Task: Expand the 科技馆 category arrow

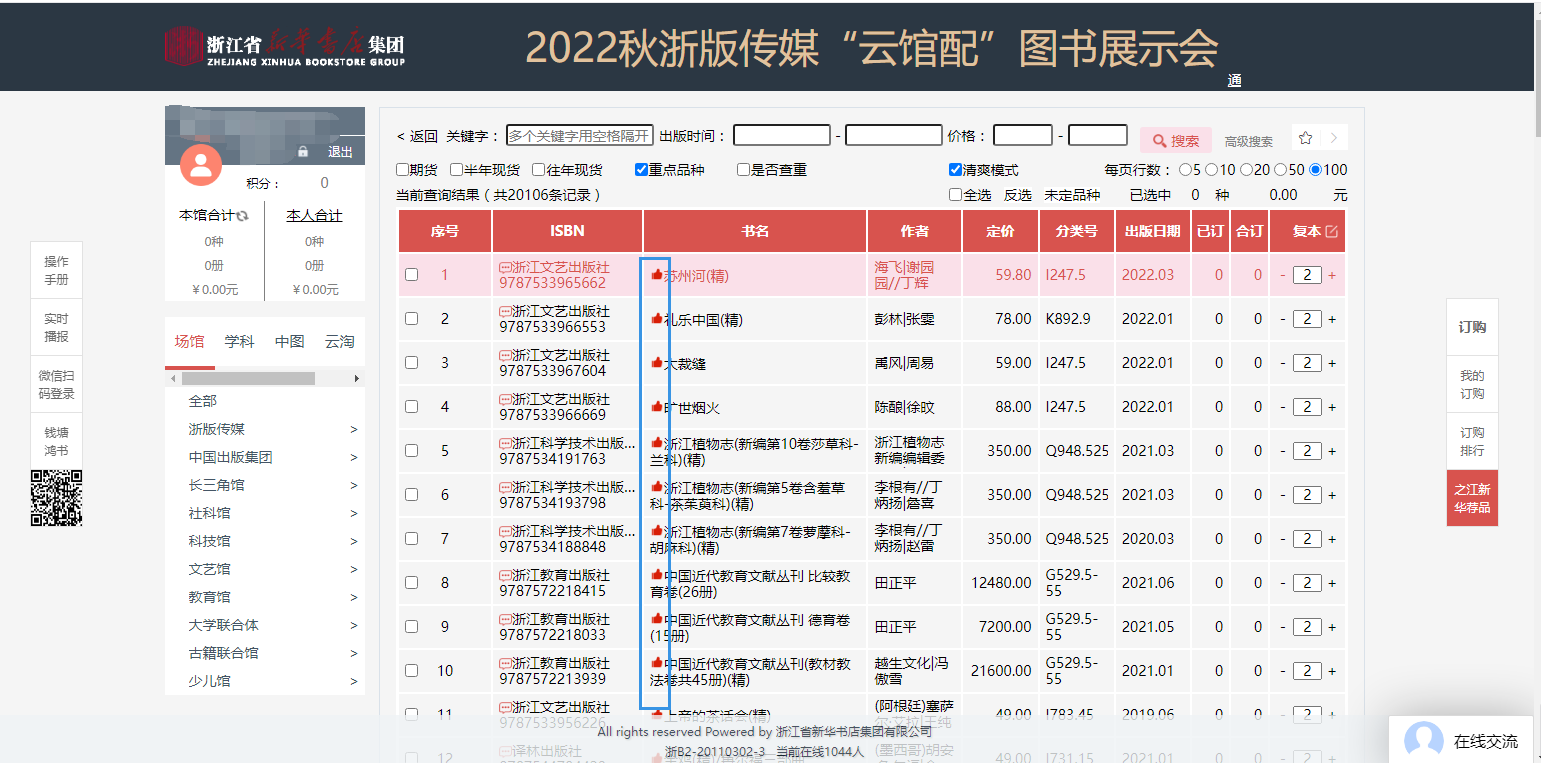Action: pyautogui.click(x=354, y=541)
